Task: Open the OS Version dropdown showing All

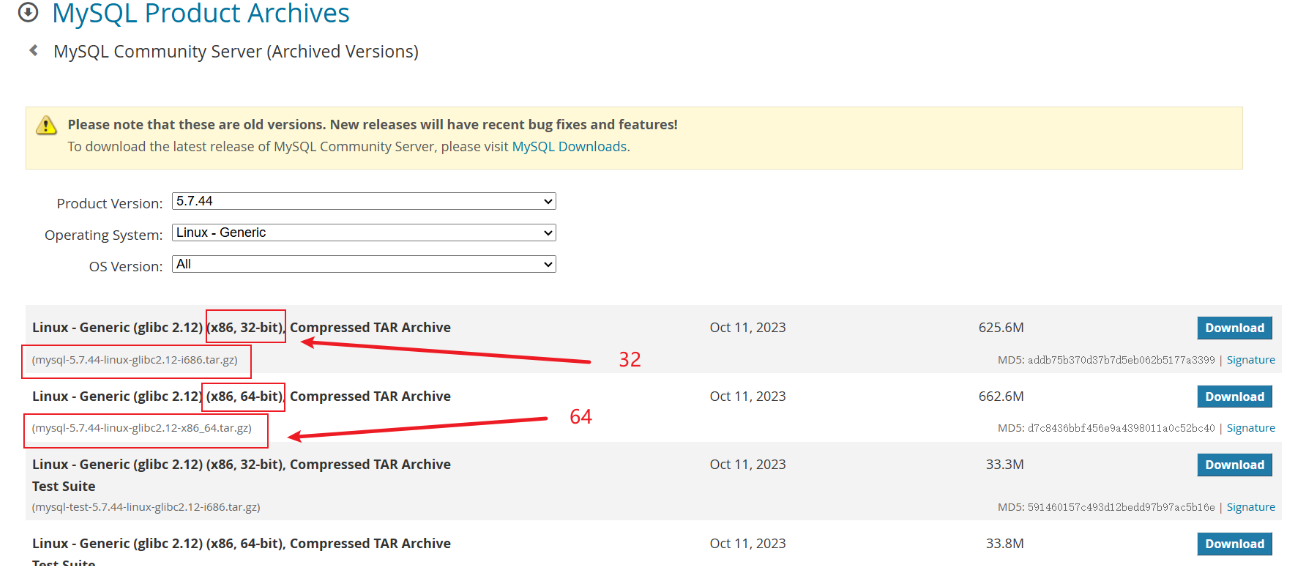Action: tap(364, 264)
